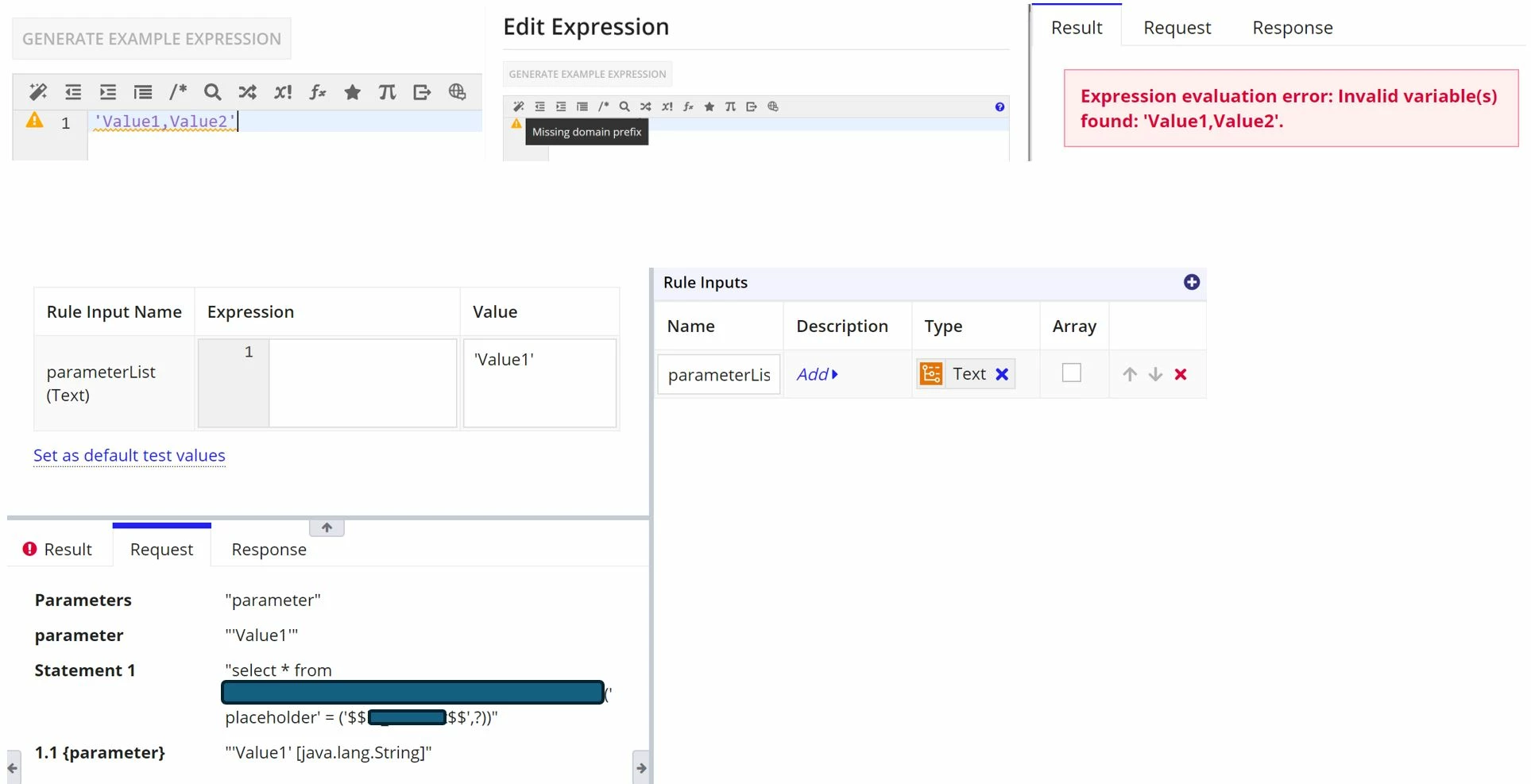Click the pi symbol icon above 'Value1,Value2'
This screenshot has width=1531, height=784.
(x=387, y=92)
